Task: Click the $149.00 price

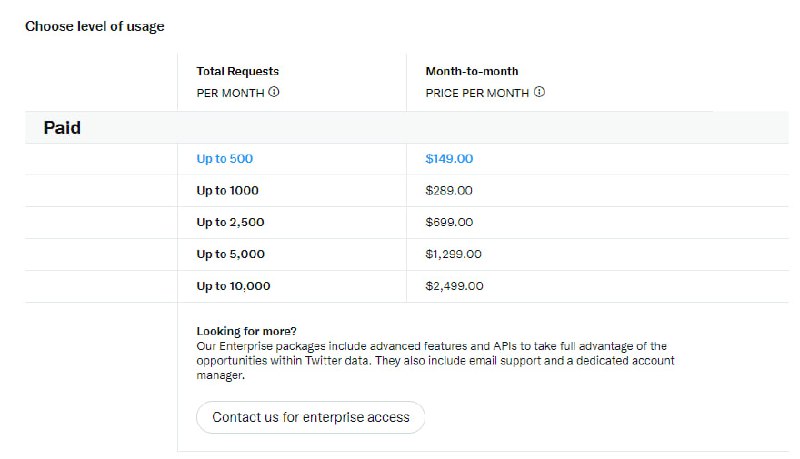Action: pos(449,158)
